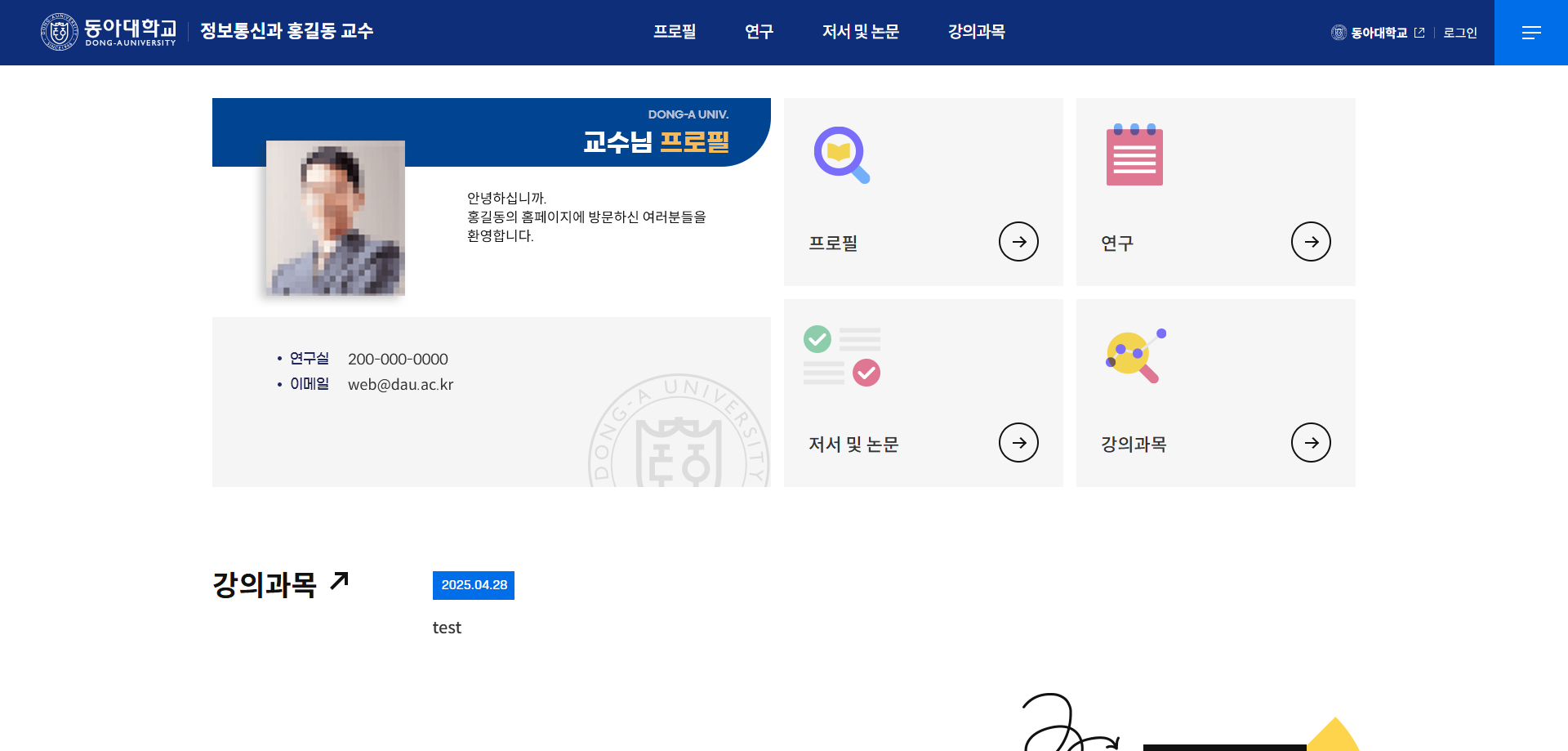Open the 동아대학교 external site link
1568x751 pixels.
point(1379,33)
